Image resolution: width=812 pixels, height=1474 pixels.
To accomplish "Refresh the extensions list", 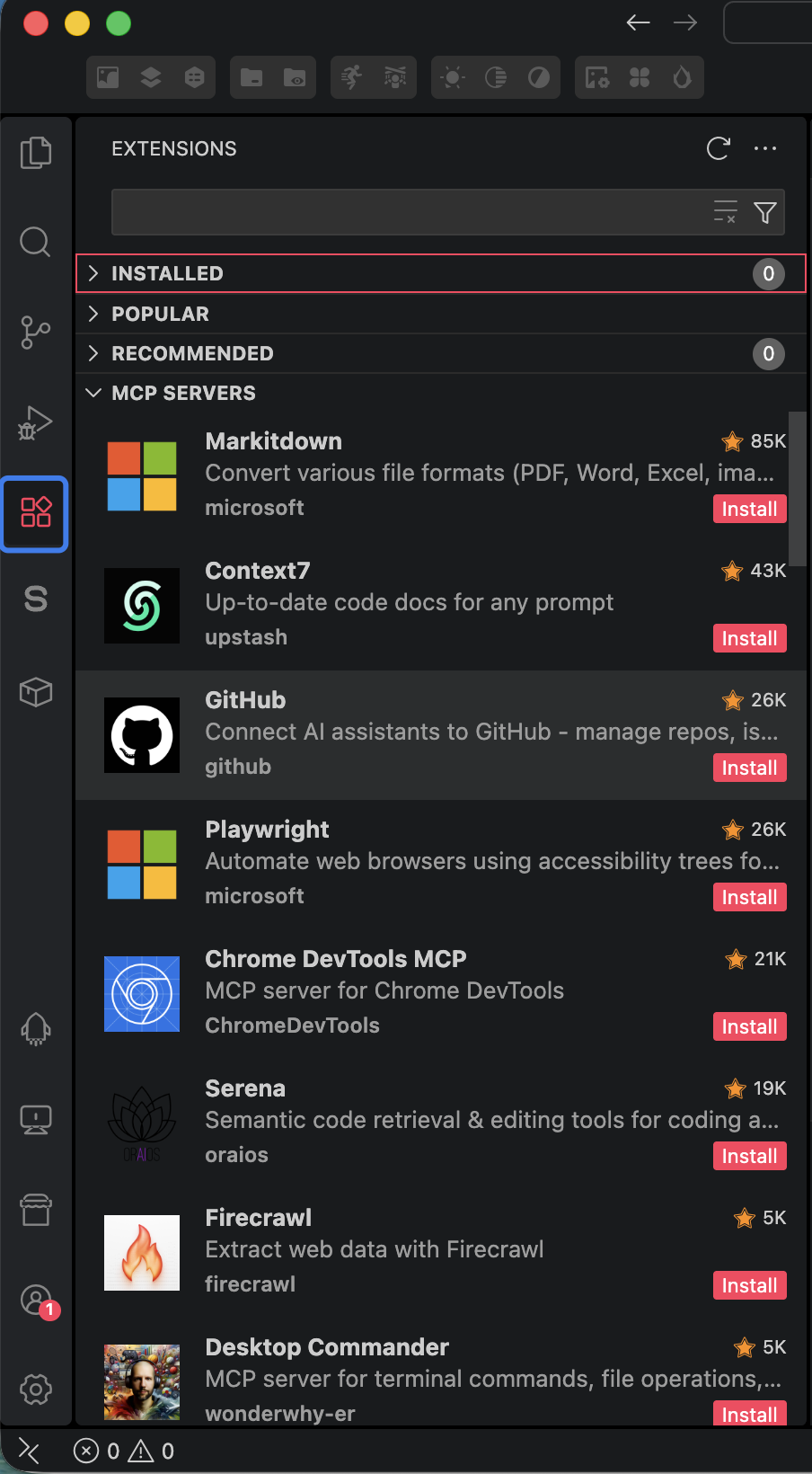I will click(719, 148).
